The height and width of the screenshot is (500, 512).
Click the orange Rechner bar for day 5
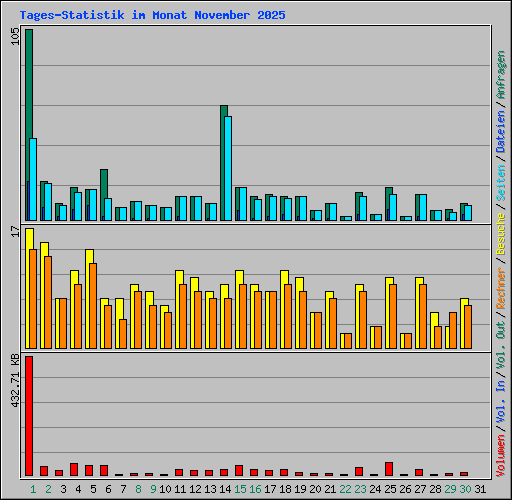tap(93, 306)
